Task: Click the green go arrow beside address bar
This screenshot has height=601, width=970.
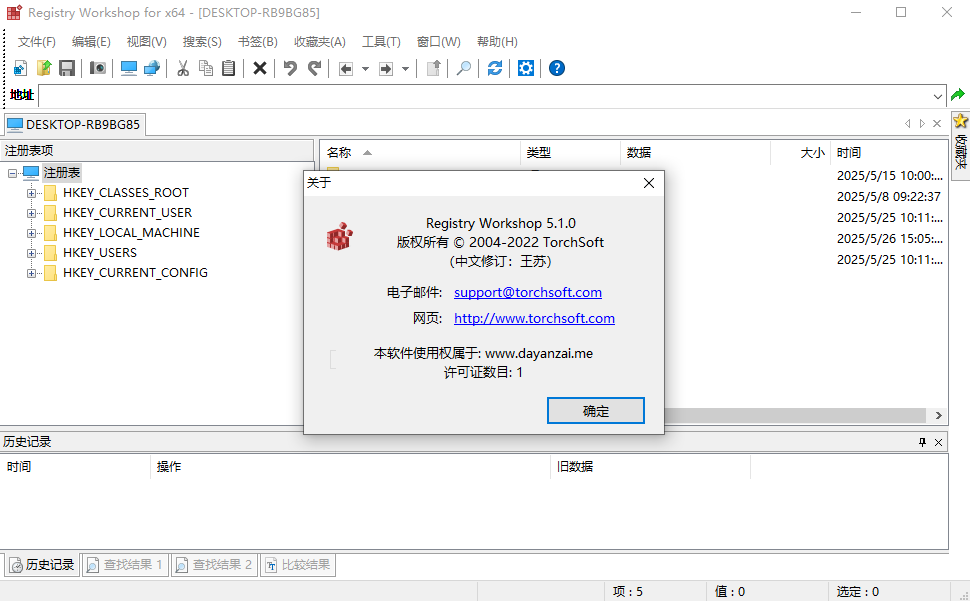Action: pyautogui.click(x=958, y=95)
